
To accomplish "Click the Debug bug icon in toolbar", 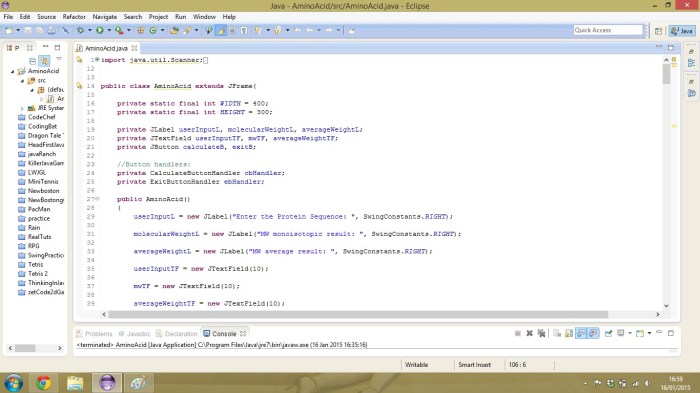I will click(x=80, y=30).
